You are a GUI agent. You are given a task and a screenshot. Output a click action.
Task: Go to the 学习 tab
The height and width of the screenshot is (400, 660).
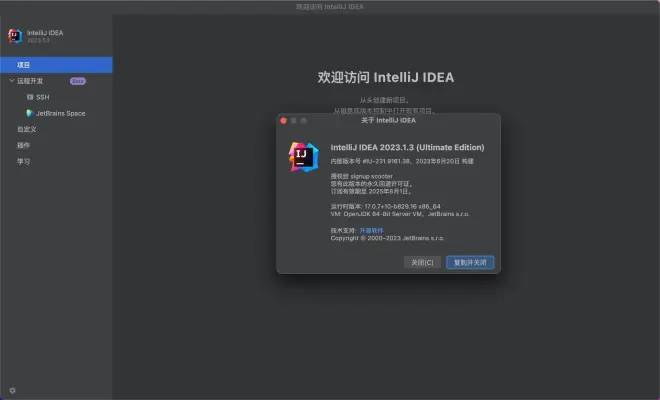click(23, 161)
